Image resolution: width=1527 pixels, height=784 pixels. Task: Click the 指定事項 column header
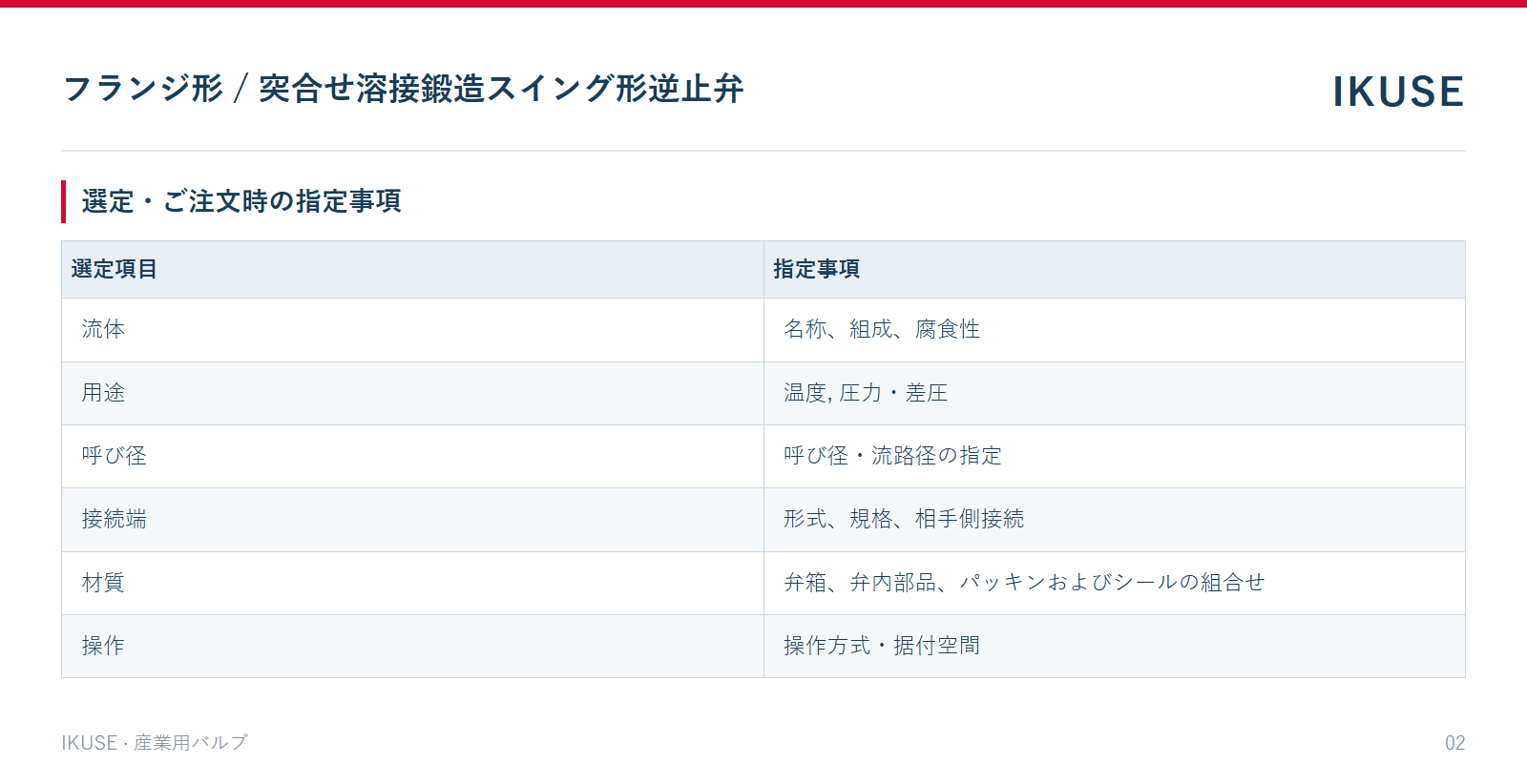coord(1115,269)
